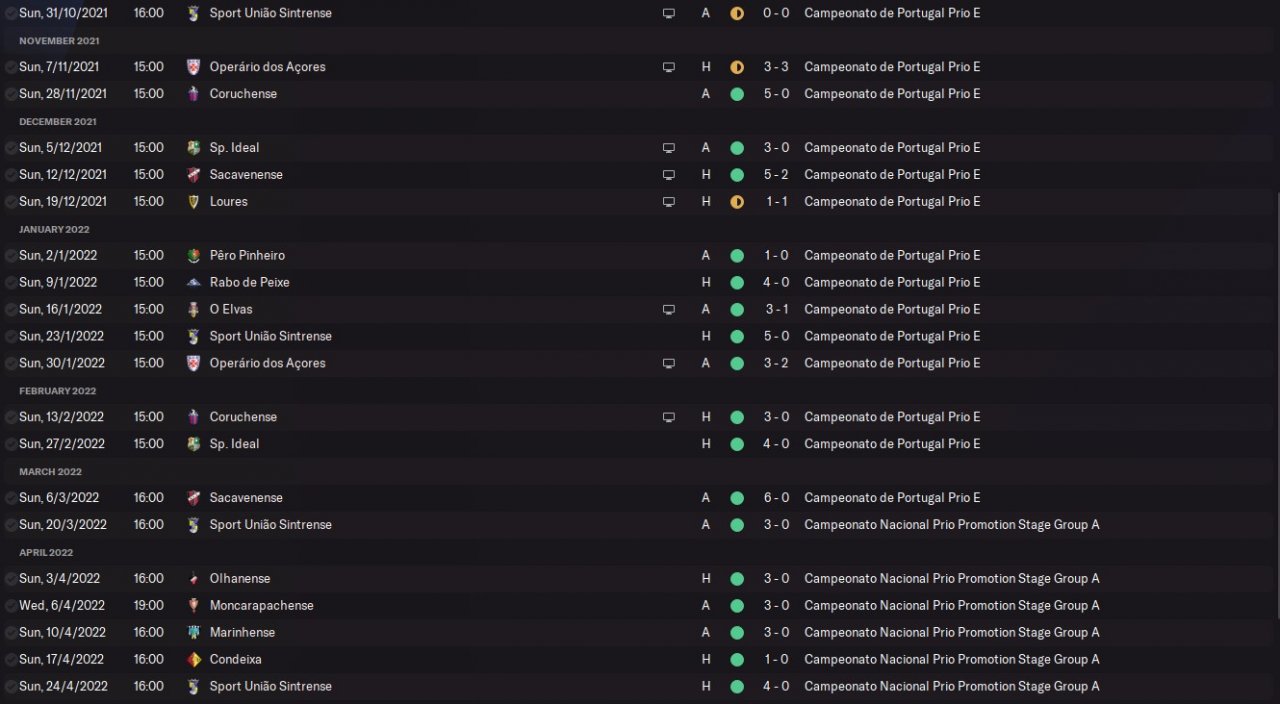The width and height of the screenshot is (1280, 704).
Task: Open the 6 - 0 result against Sacavenense
Action: click(776, 497)
